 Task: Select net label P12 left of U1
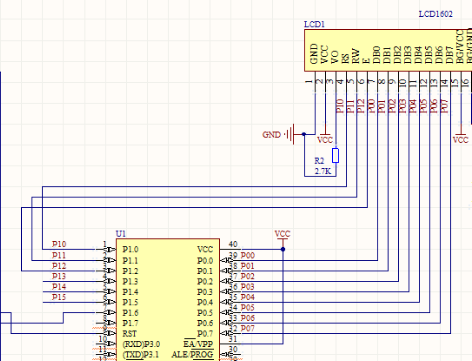[x=59, y=266]
